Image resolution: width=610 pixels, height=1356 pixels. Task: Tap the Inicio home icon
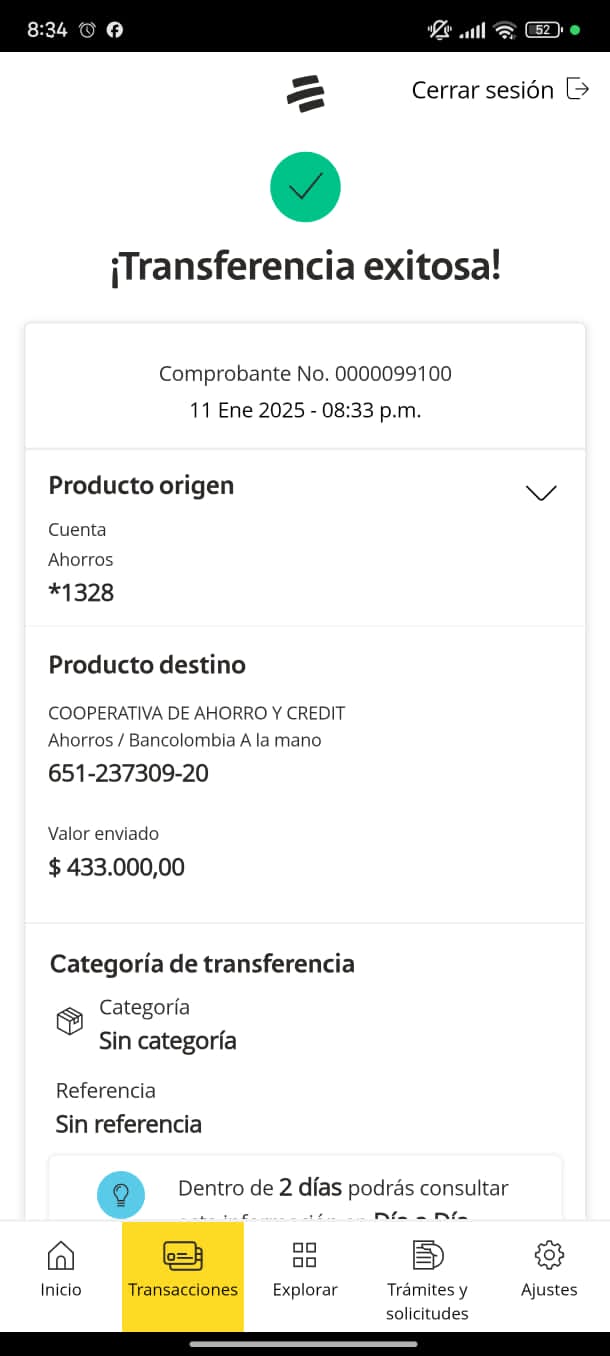pos(61,1255)
